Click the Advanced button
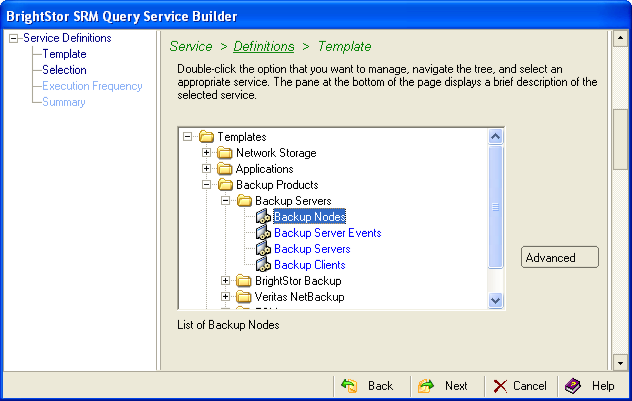Image resolution: width=632 pixels, height=401 pixels. [x=559, y=257]
